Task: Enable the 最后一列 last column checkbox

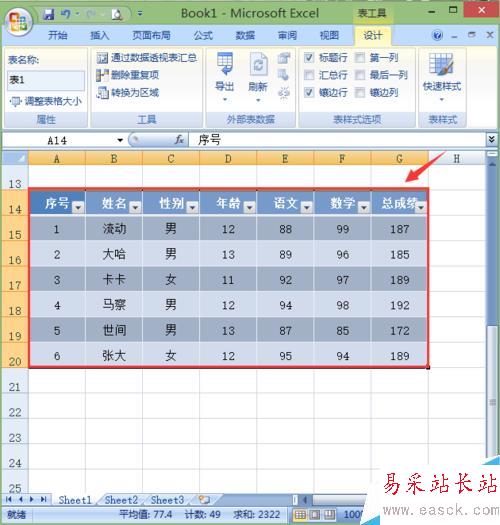Action: 360,75
